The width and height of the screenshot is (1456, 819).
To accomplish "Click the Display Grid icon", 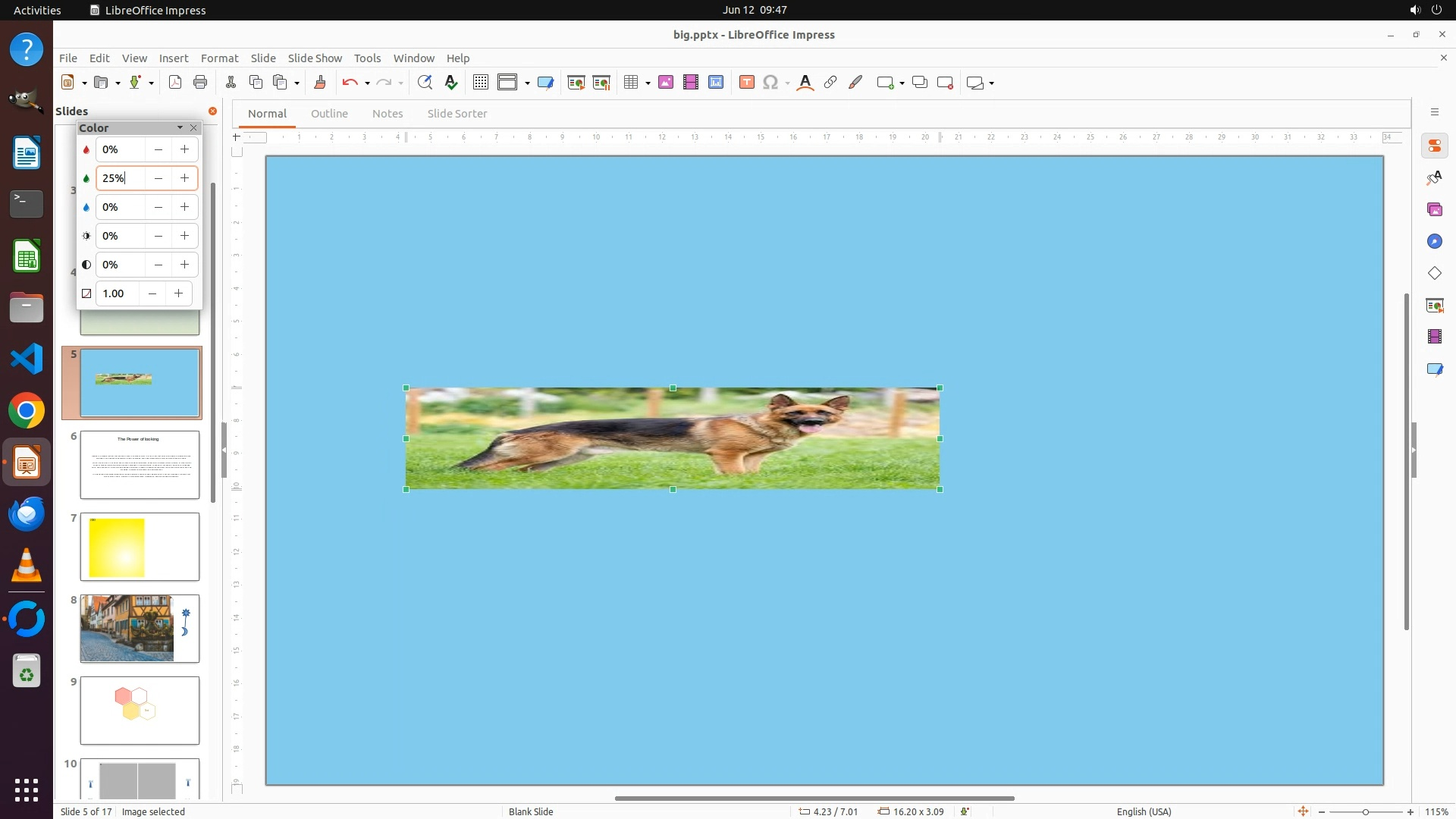I will click(481, 83).
